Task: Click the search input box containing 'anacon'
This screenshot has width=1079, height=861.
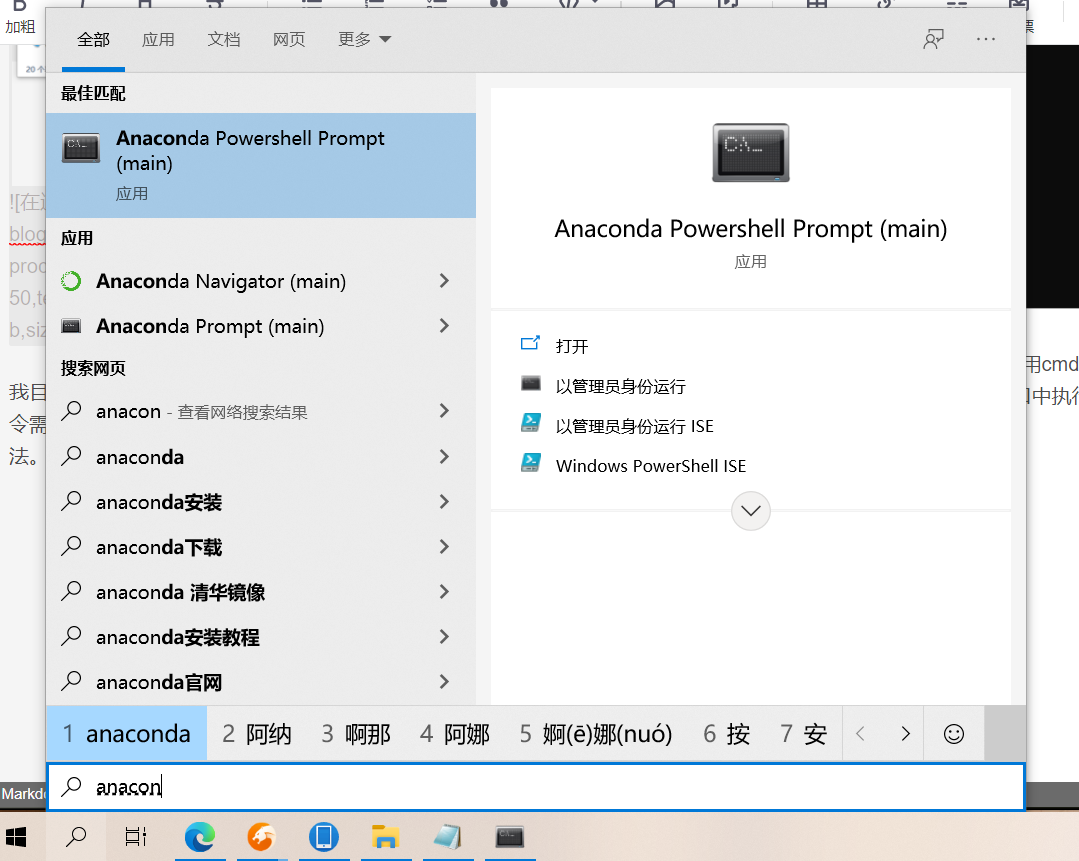Action: pyautogui.click(x=536, y=786)
